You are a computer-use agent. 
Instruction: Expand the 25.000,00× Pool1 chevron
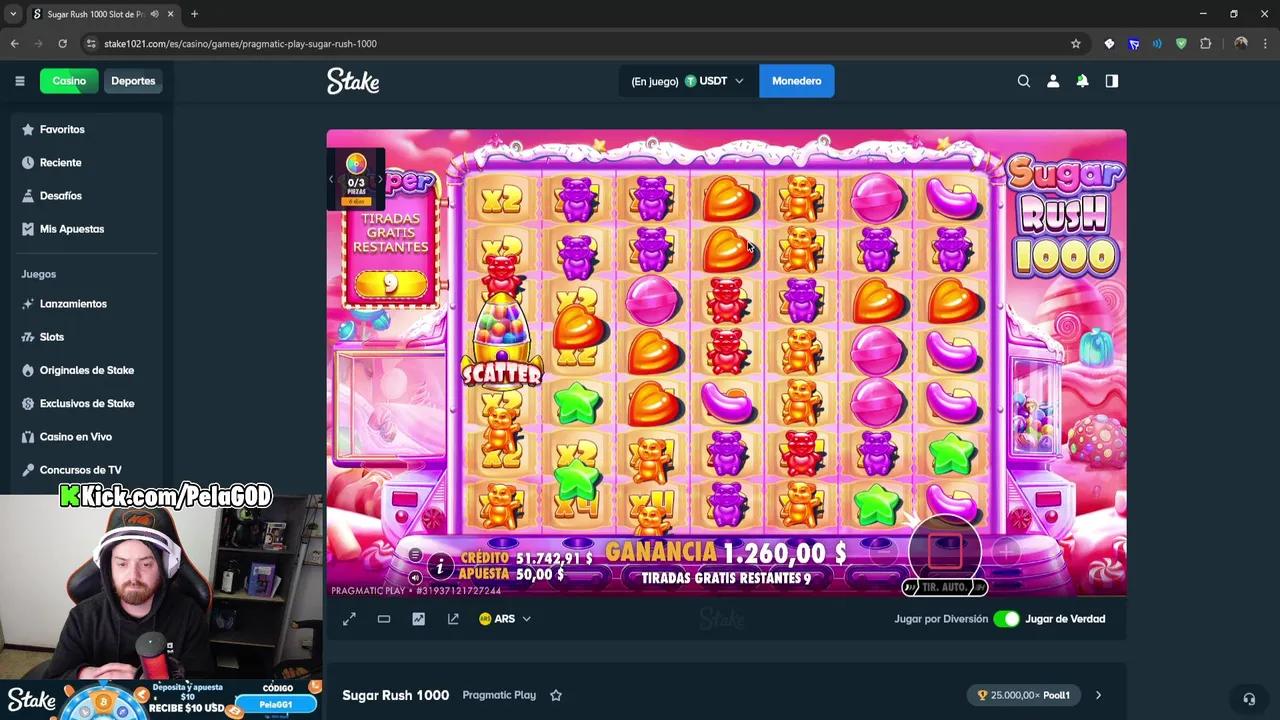point(1098,695)
